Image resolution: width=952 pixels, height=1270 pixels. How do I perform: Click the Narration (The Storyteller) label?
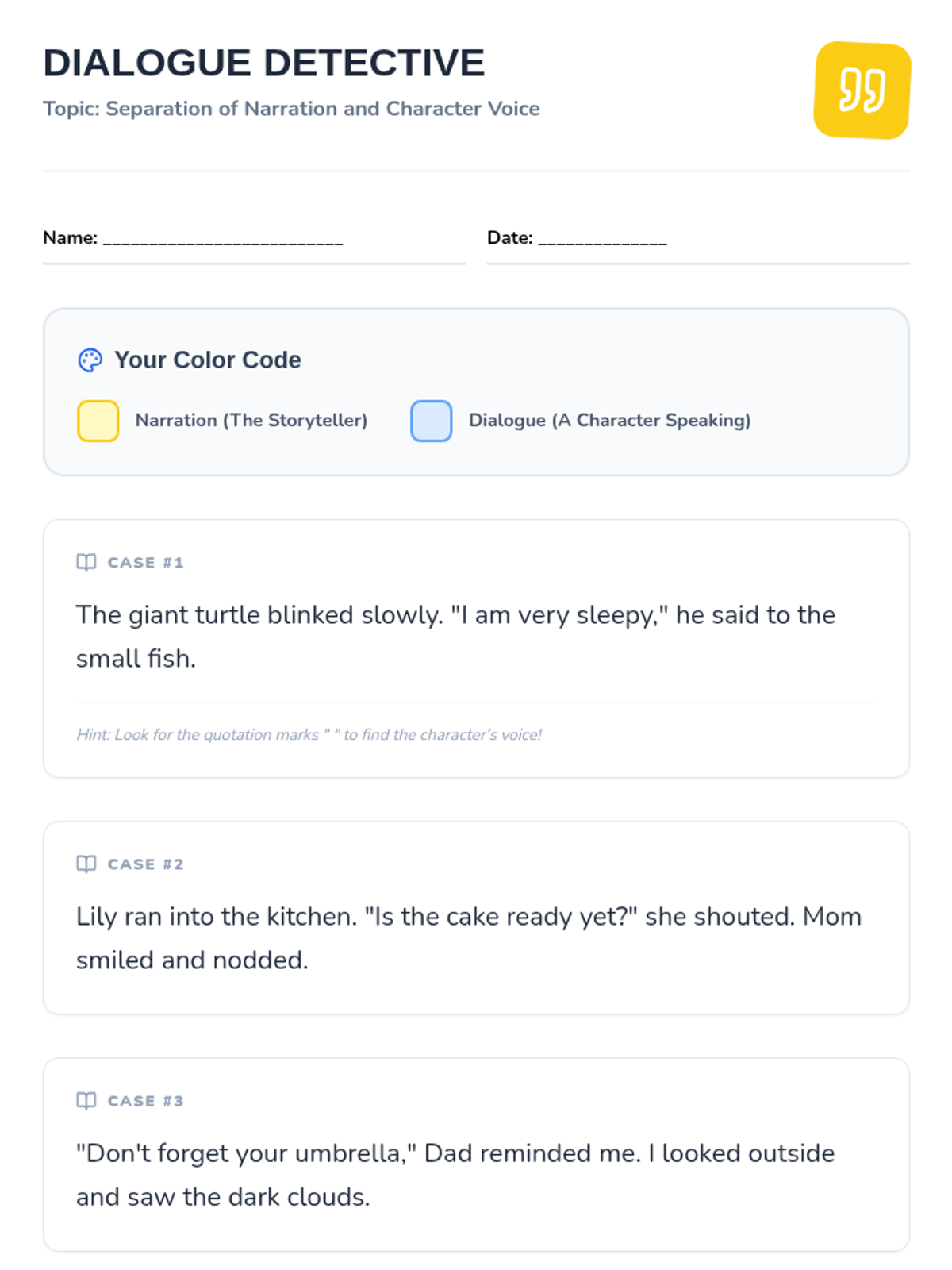coord(251,421)
